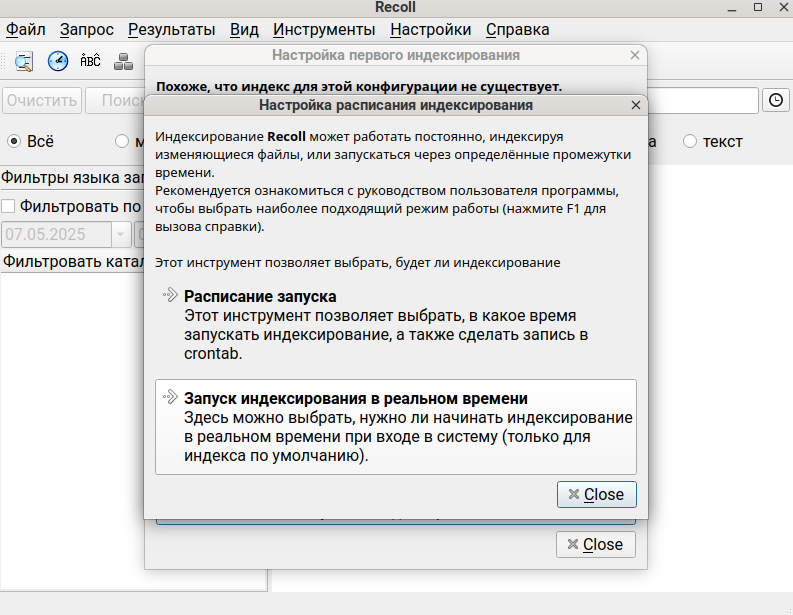Open search history clock button
The height and width of the screenshot is (615, 793).
click(776, 100)
